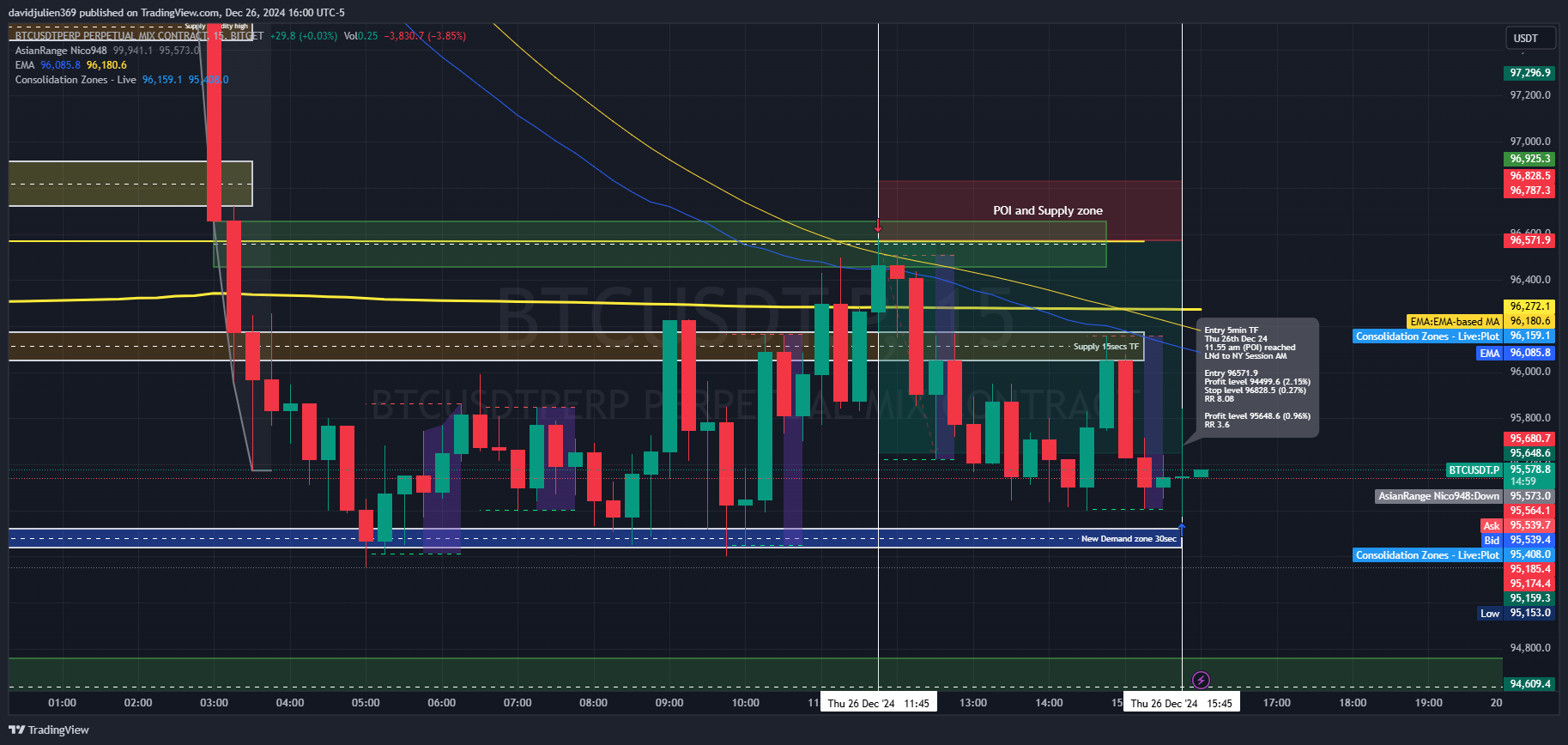Click the red 95,174.4 price label

click(x=1531, y=584)
